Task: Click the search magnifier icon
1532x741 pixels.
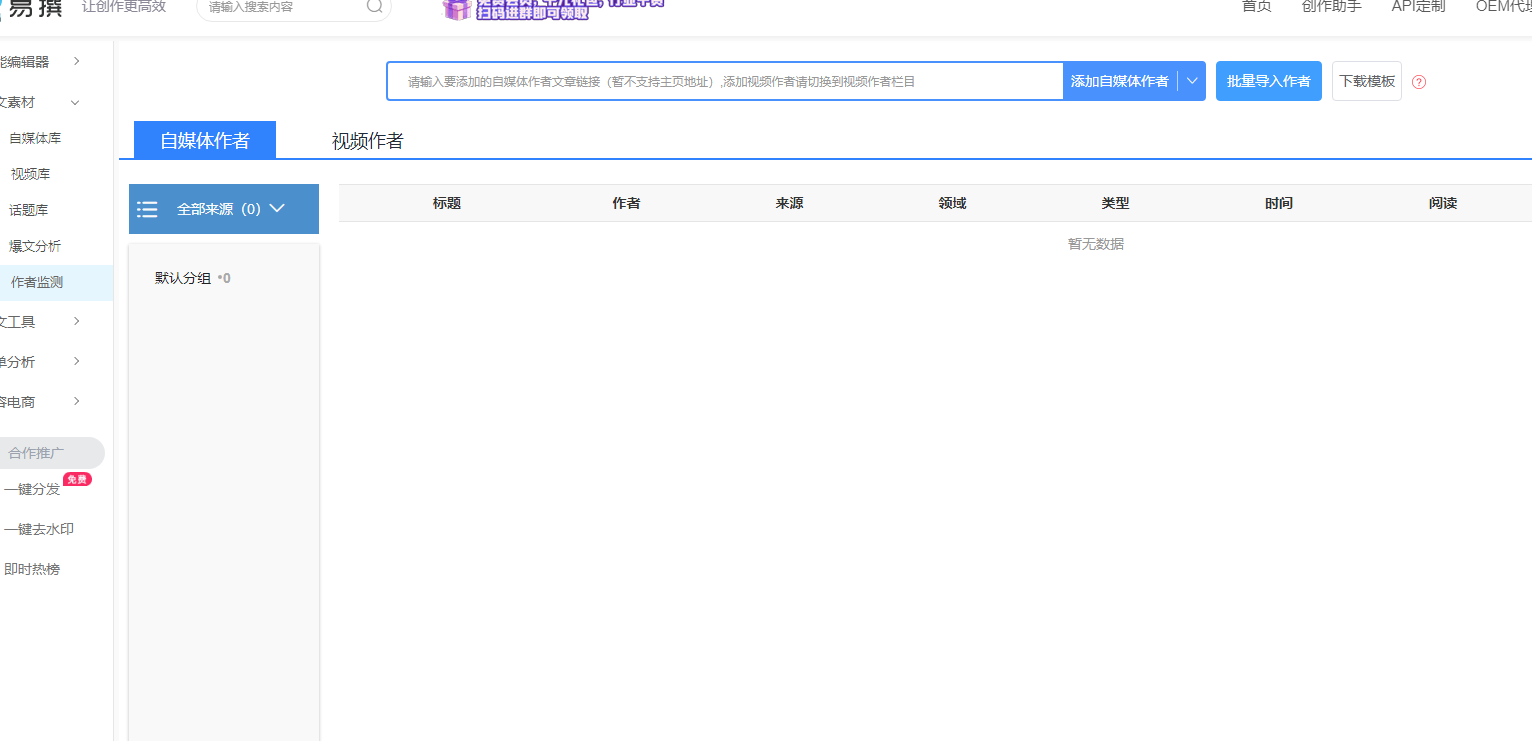Action: pos(374,7)
